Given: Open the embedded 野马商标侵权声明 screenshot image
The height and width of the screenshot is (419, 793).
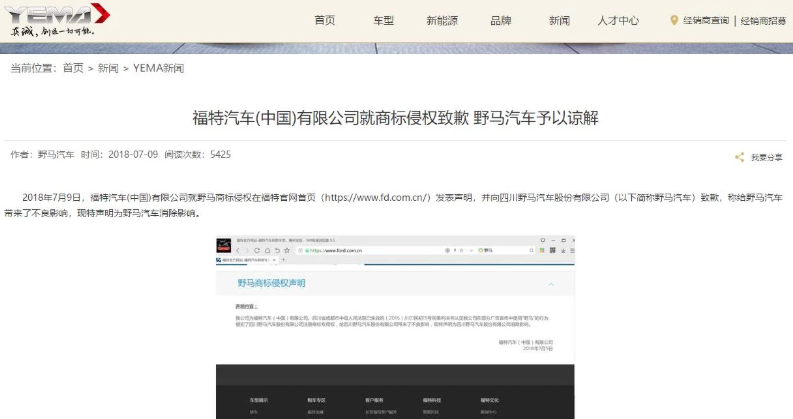Looking at the screenshot, I should [395, 327].
